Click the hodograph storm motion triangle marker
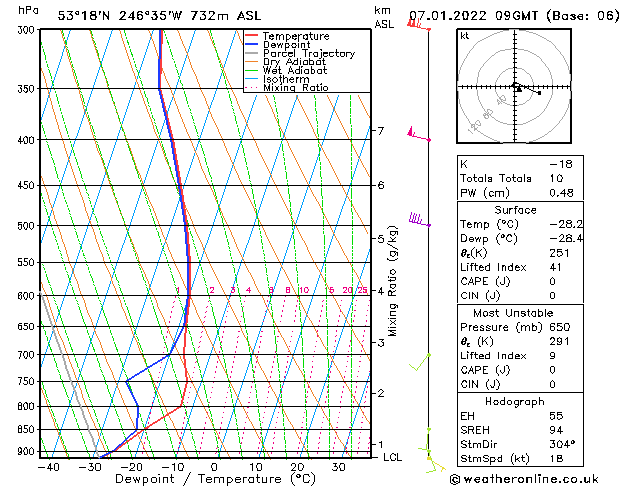This screenshot has width=629, height=486. [x=519, y=89]
